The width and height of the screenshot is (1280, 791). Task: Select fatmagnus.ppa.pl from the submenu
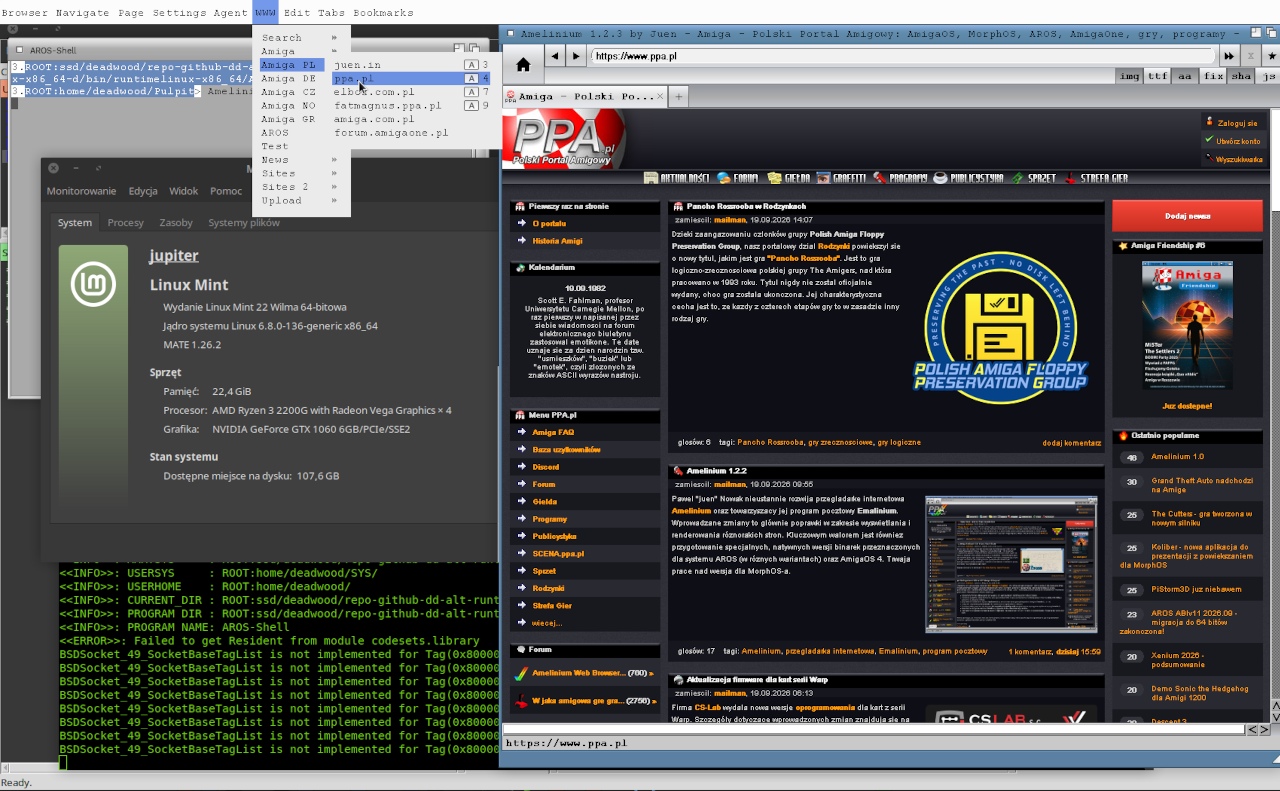411,105
